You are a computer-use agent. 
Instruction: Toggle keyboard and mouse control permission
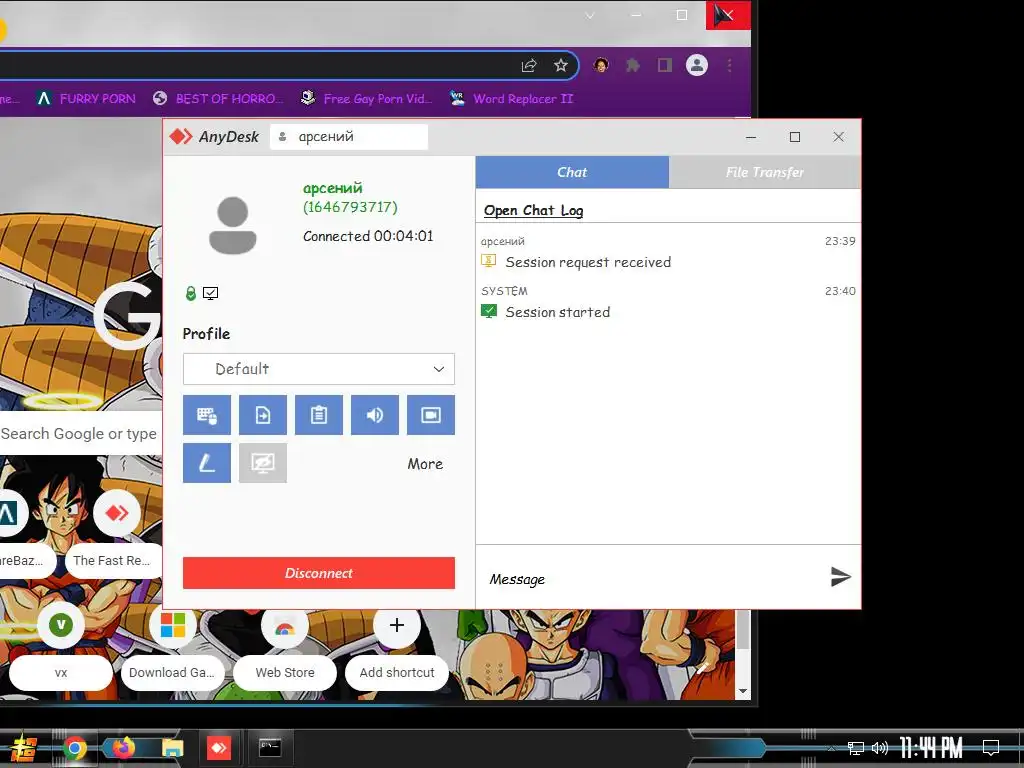[x=206, y=415]
